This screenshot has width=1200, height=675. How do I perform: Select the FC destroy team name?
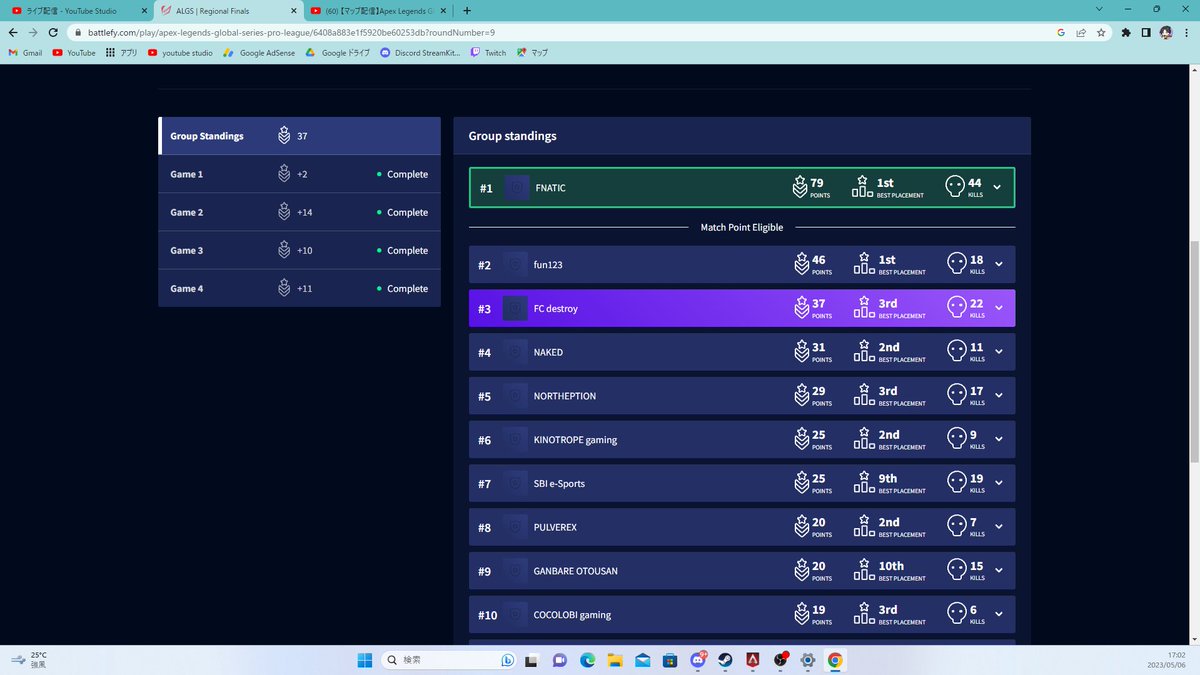(x=556, y=309)
